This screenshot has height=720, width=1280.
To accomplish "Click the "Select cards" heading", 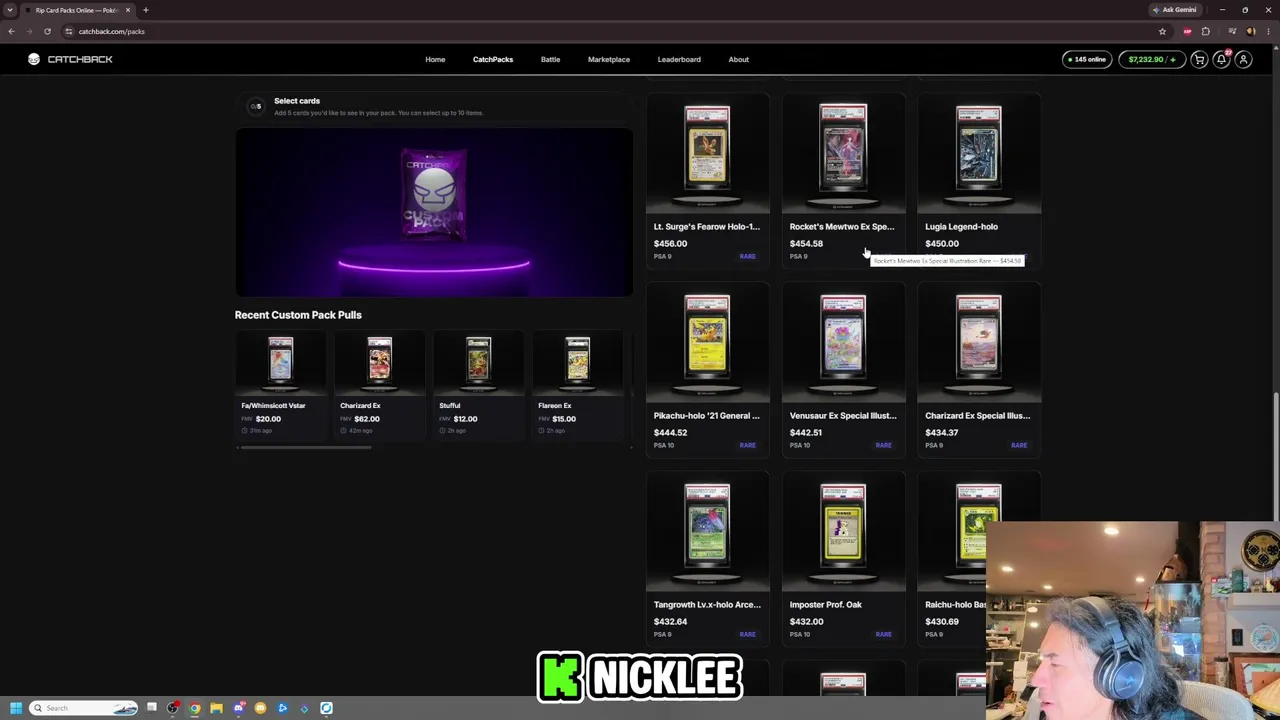I will point(297,101).
